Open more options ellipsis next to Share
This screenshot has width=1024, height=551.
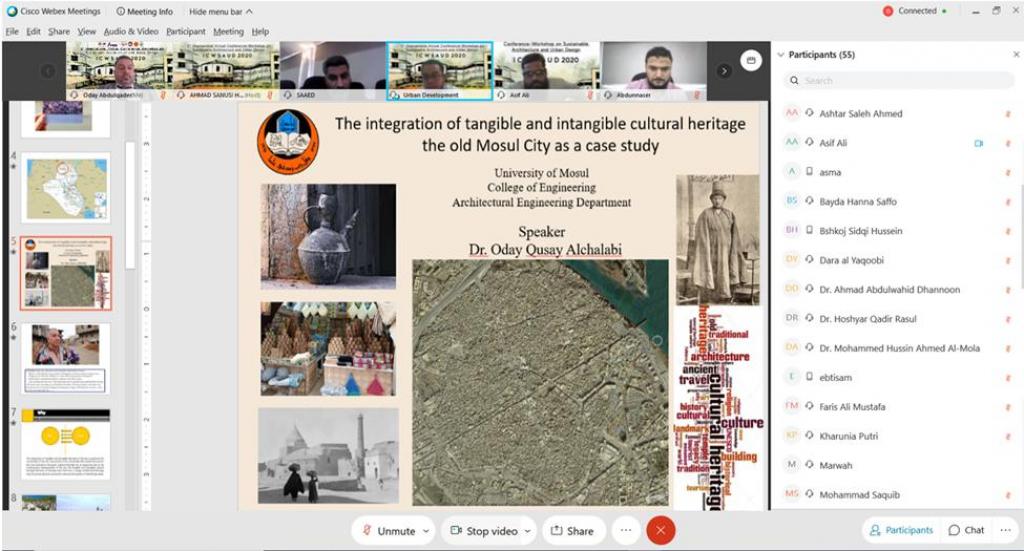(x=625, y=530)
